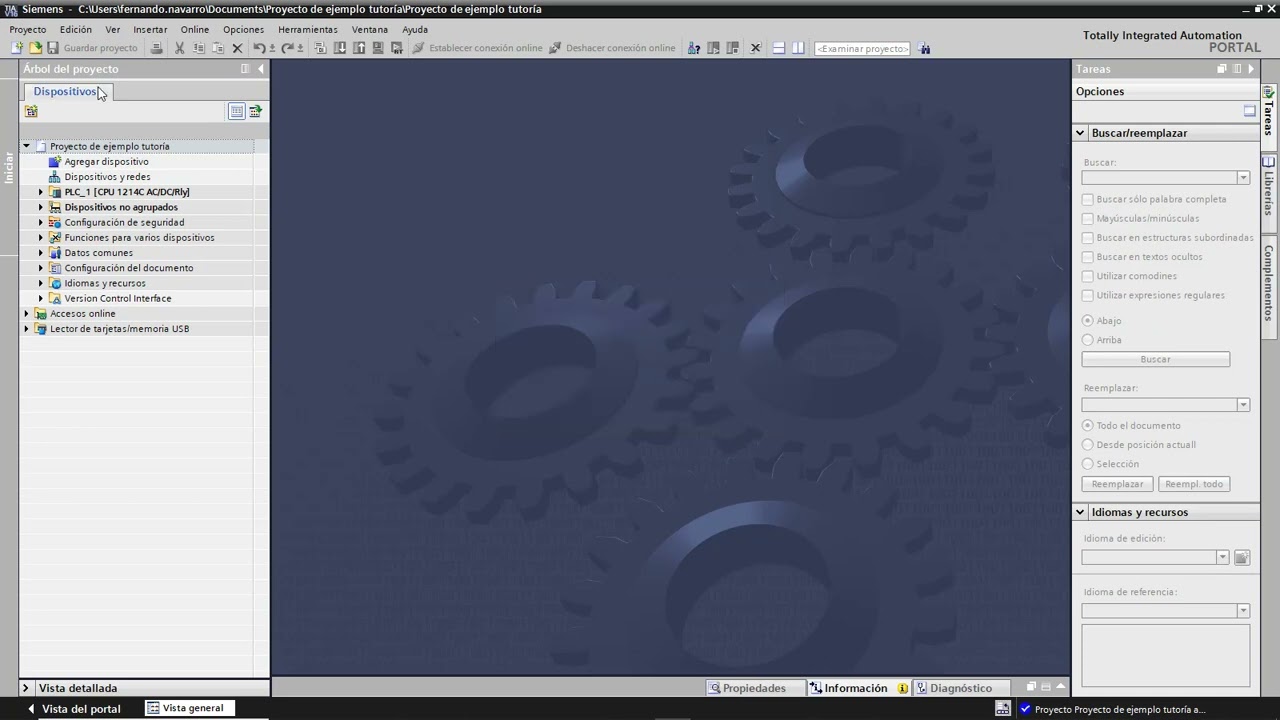Enable Mayúsculas/minúsculas checkbox
1280x720 pixels.
(1088, 218)
